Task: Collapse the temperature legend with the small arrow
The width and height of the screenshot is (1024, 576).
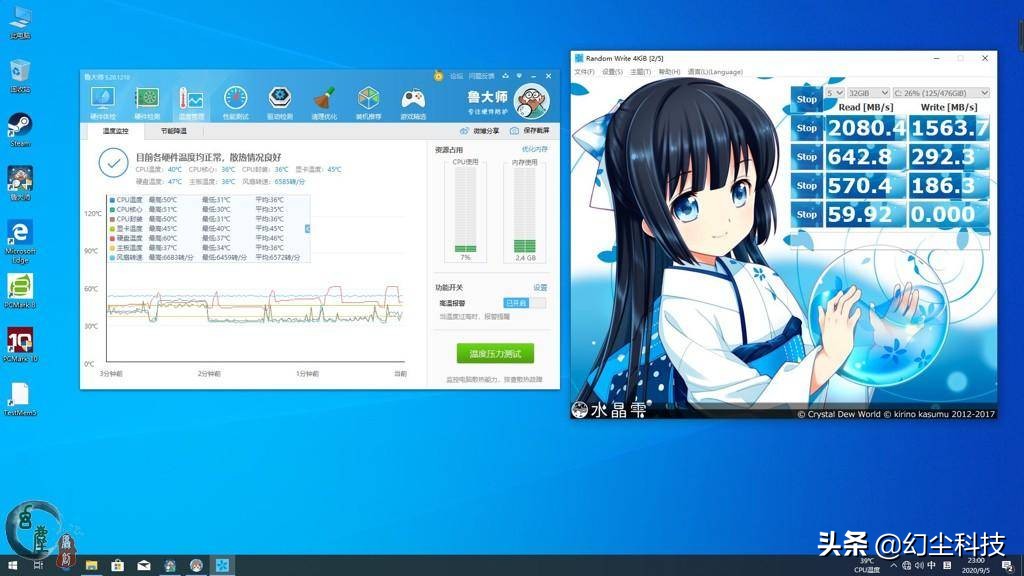Action: (x=308, y=229)
